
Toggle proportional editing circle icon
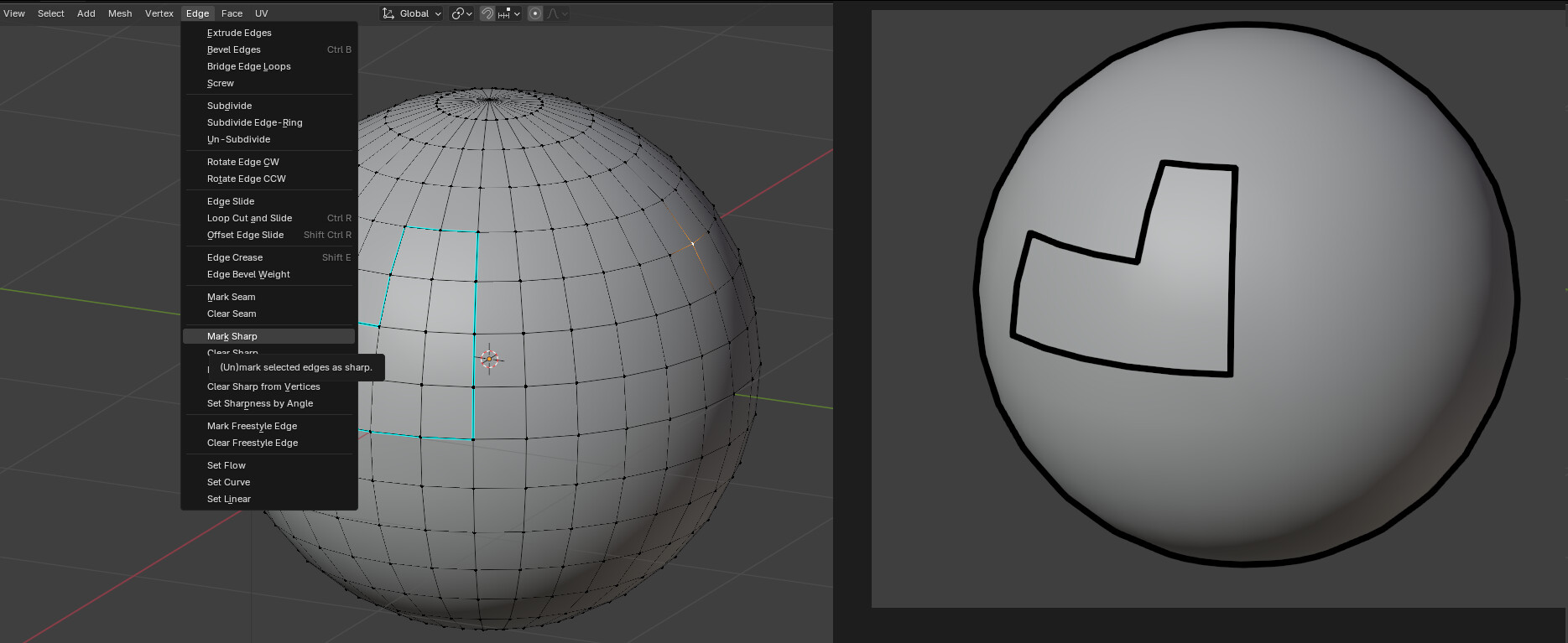(535, 13)
